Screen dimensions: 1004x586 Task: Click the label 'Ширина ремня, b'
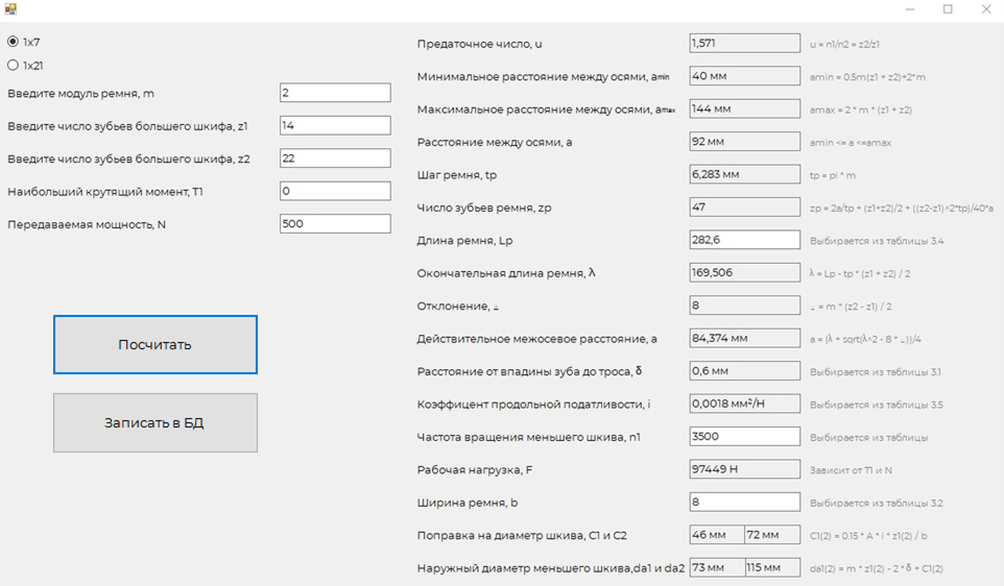pyautogui.click(x=467, y=503)
